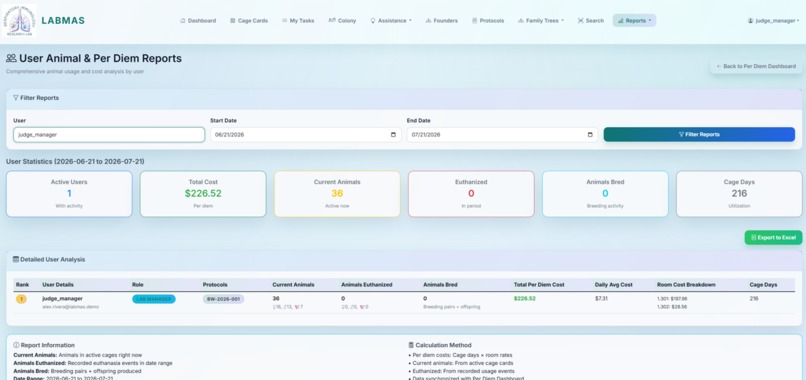This screenshot has height=380, width=806.
Task: Click the Protocols column header
Action: click(x=215, y=284)
